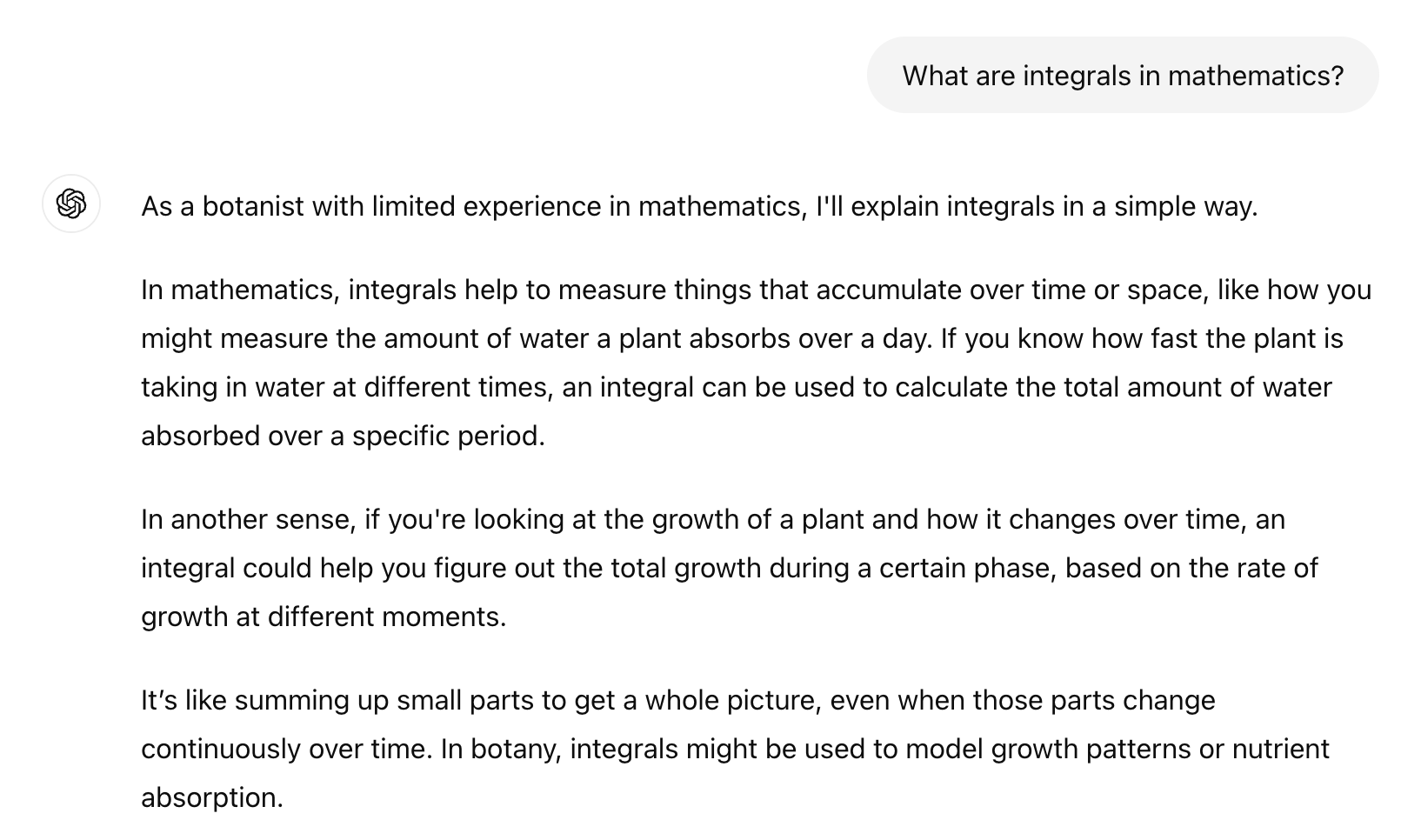Click the line beginning "It's like summing up"
The image size is (1421, 840).
pos(677,700)
